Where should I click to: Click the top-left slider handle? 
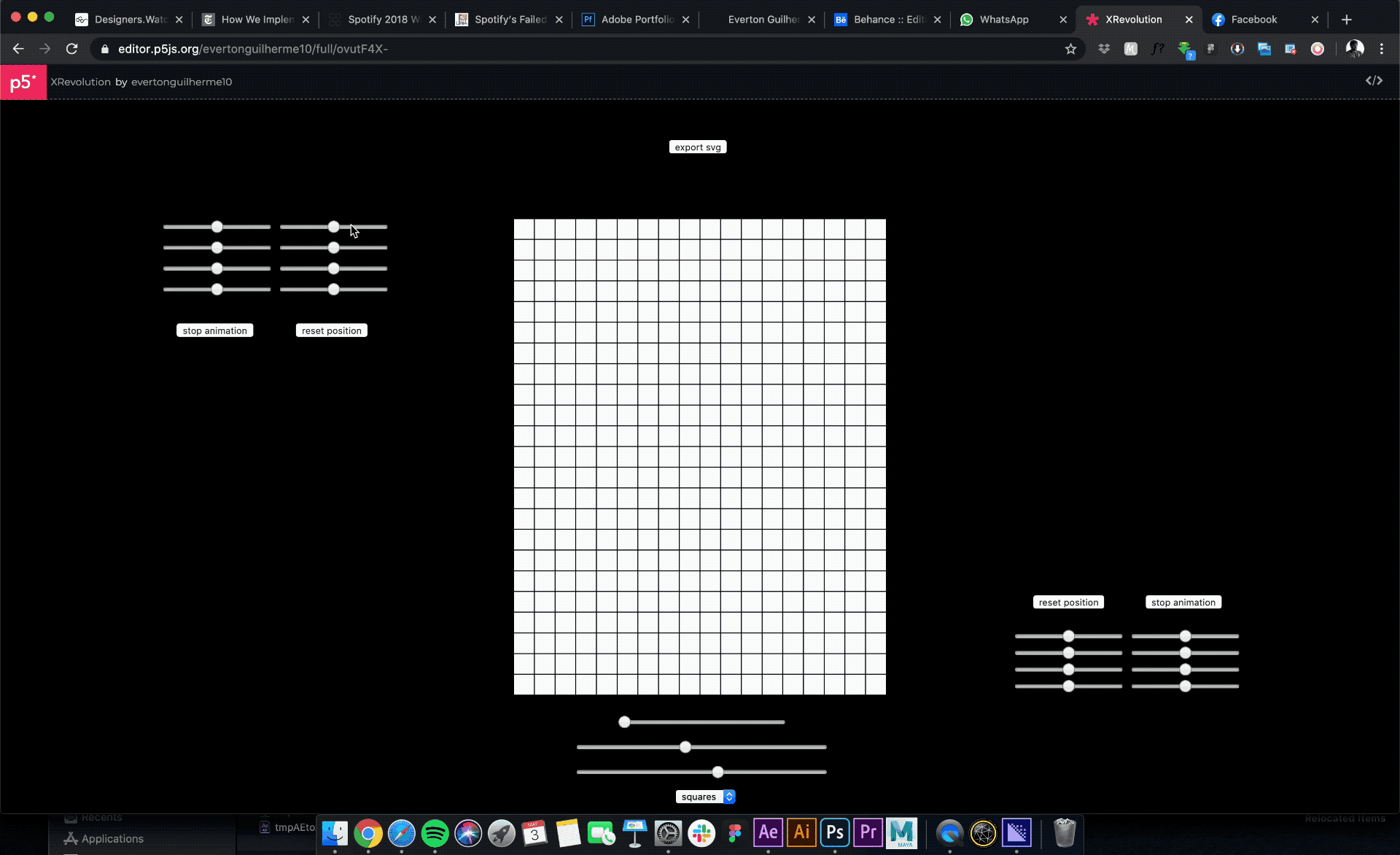point(217,227)
